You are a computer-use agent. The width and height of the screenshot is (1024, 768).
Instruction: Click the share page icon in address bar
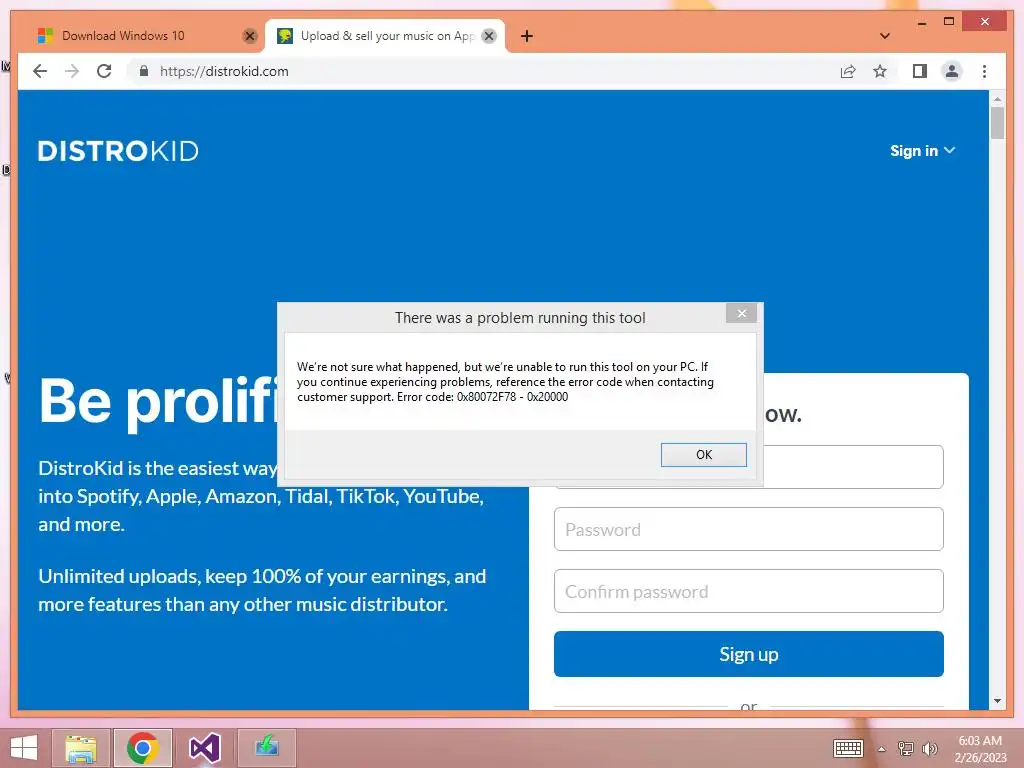[848, 71]
